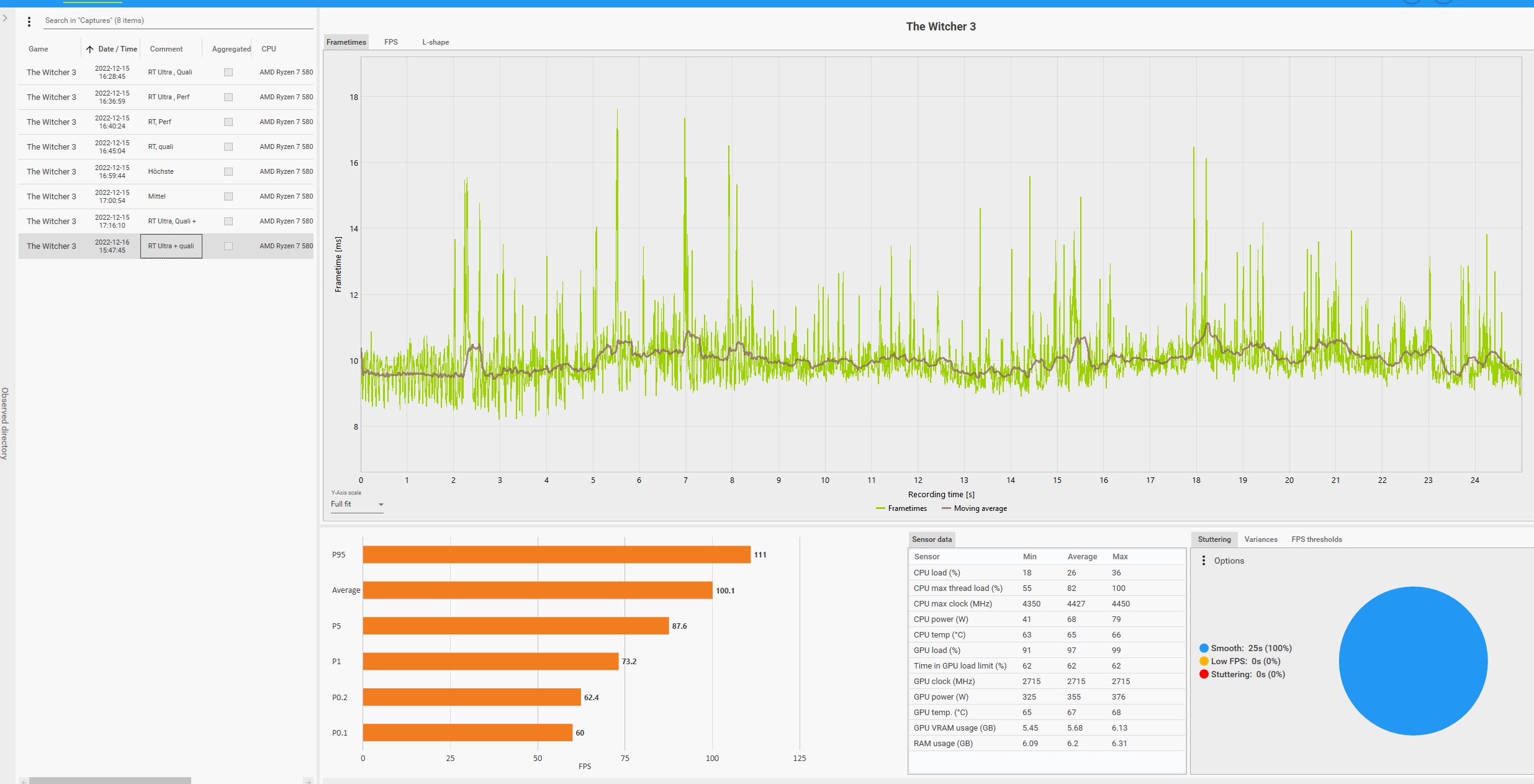Screen dimensions: 1534x784
Task: Check Aggregated box for Höchste capture
Action: [228, 172]
